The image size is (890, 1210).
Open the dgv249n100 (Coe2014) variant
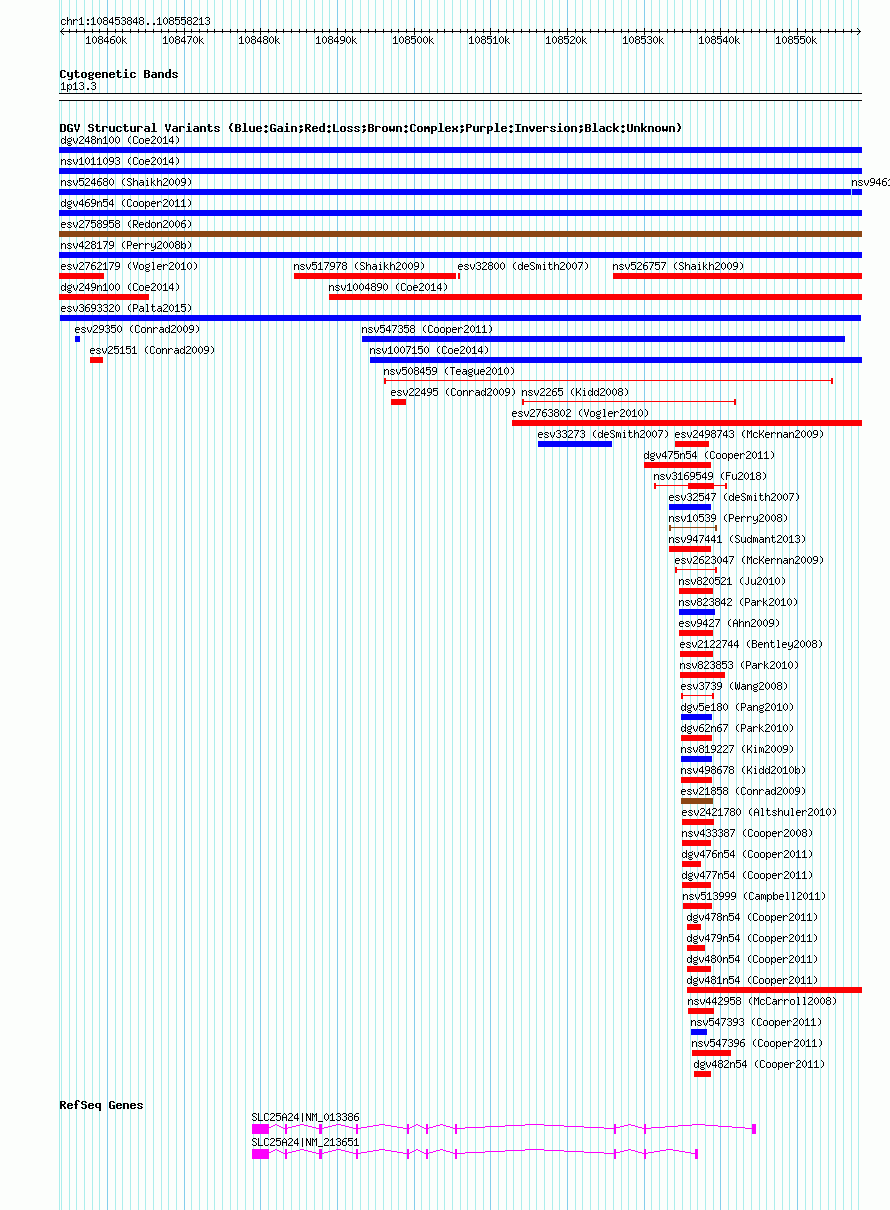tap(104, 297)
